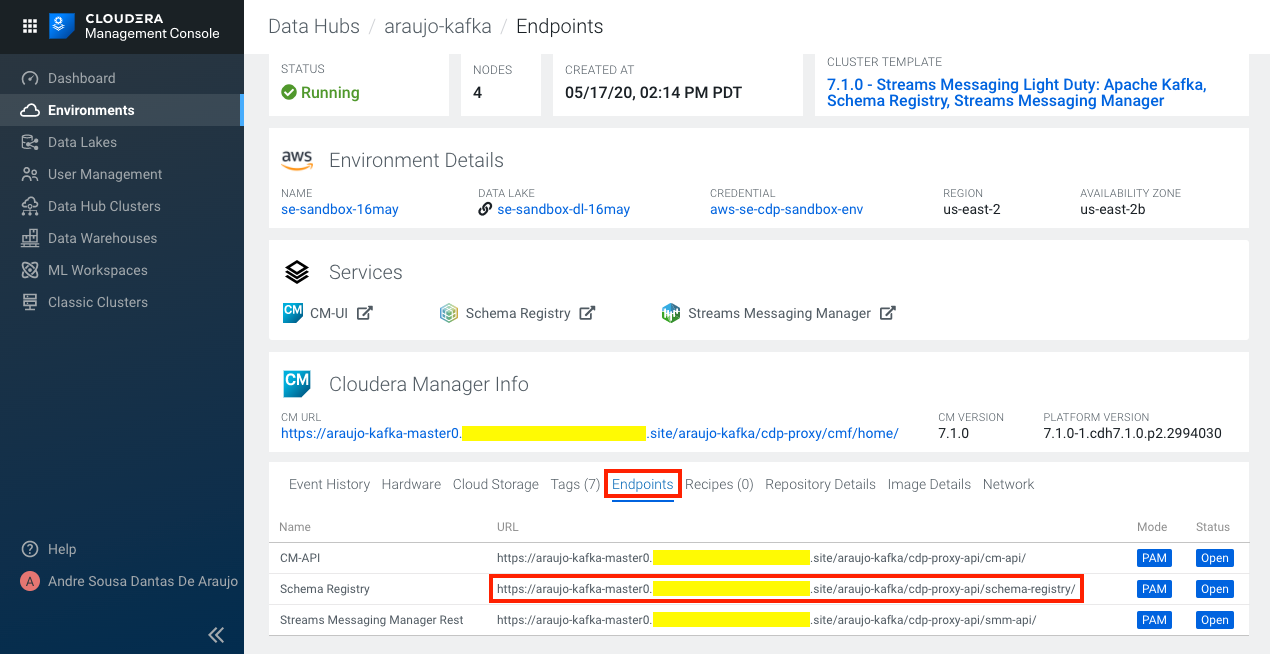Viewport: 1270px width, 654px height.
Task: Open Streams Messaging Manager external link icon
Action: [x=887, y=313]
